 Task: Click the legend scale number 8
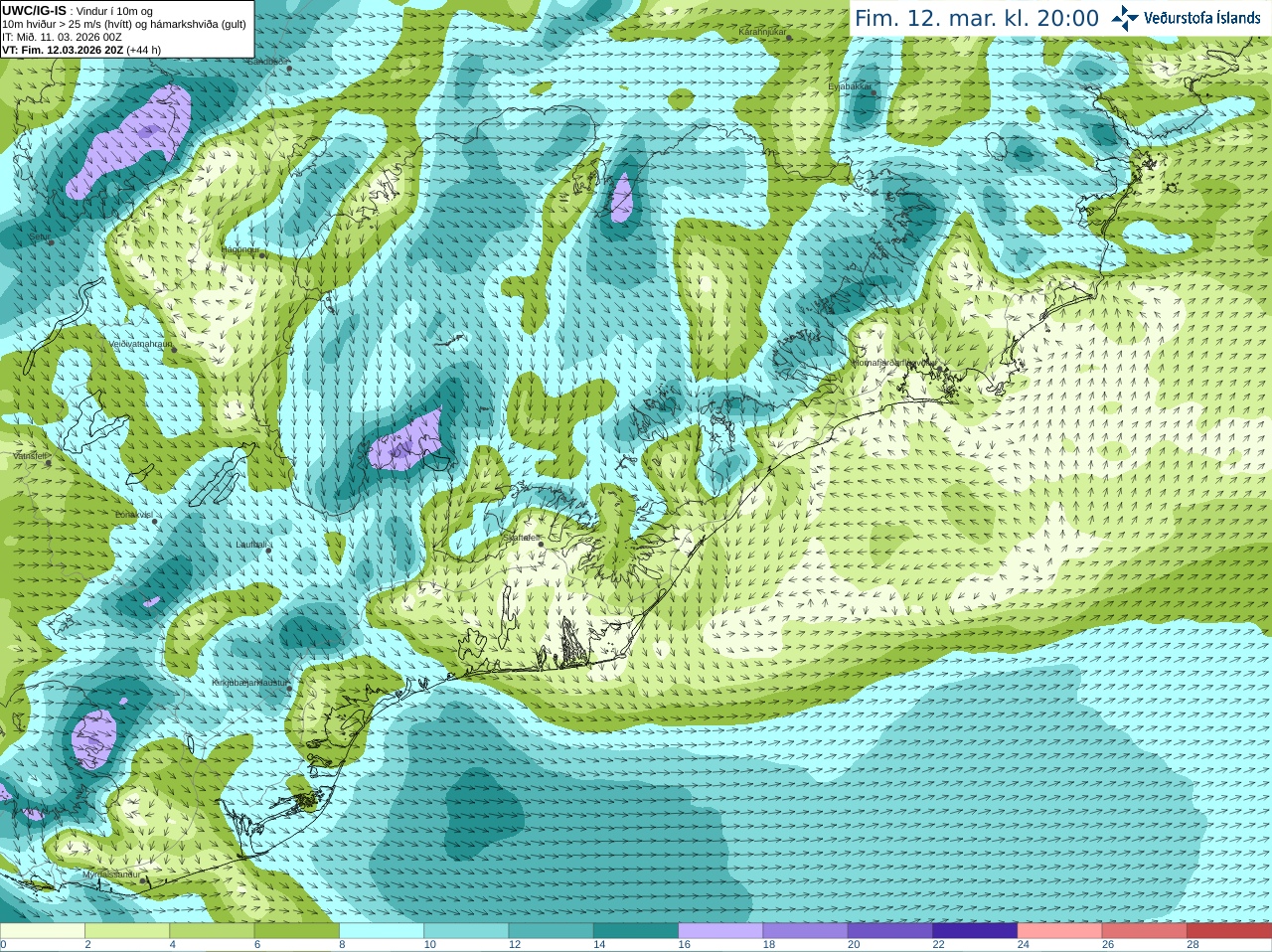[342, 945]
